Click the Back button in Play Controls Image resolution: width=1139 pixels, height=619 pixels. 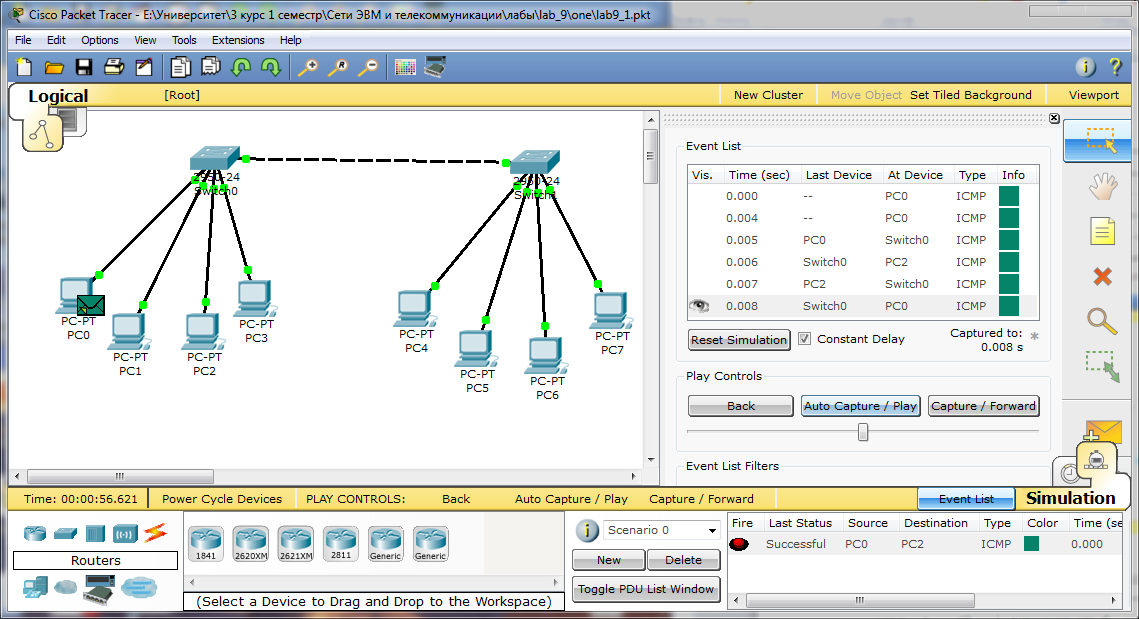[740, 405]
